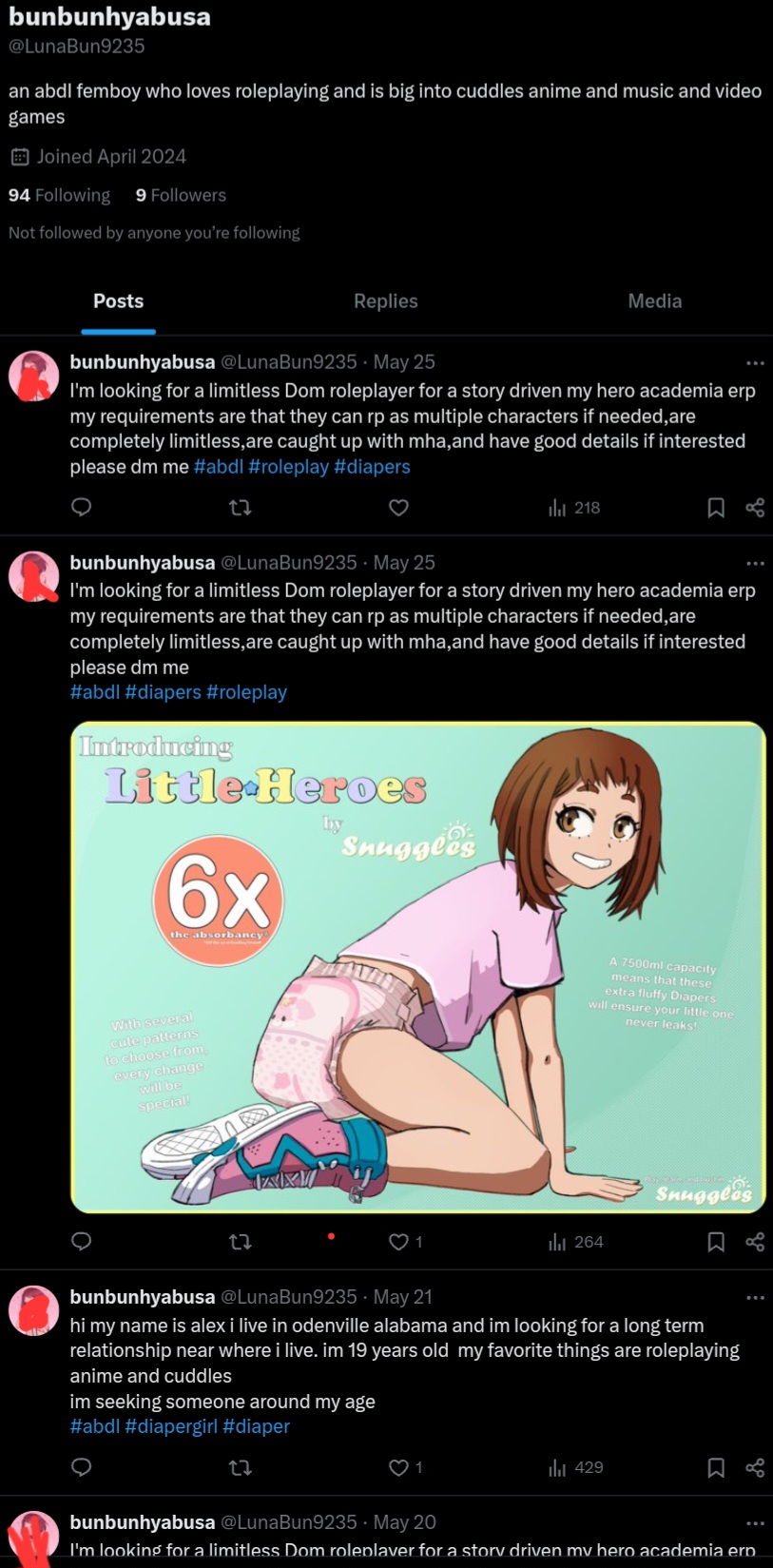The width and height of the screenshot is (773, 1568).
Task: Like the post with 218 views
Action: point(399,508)
